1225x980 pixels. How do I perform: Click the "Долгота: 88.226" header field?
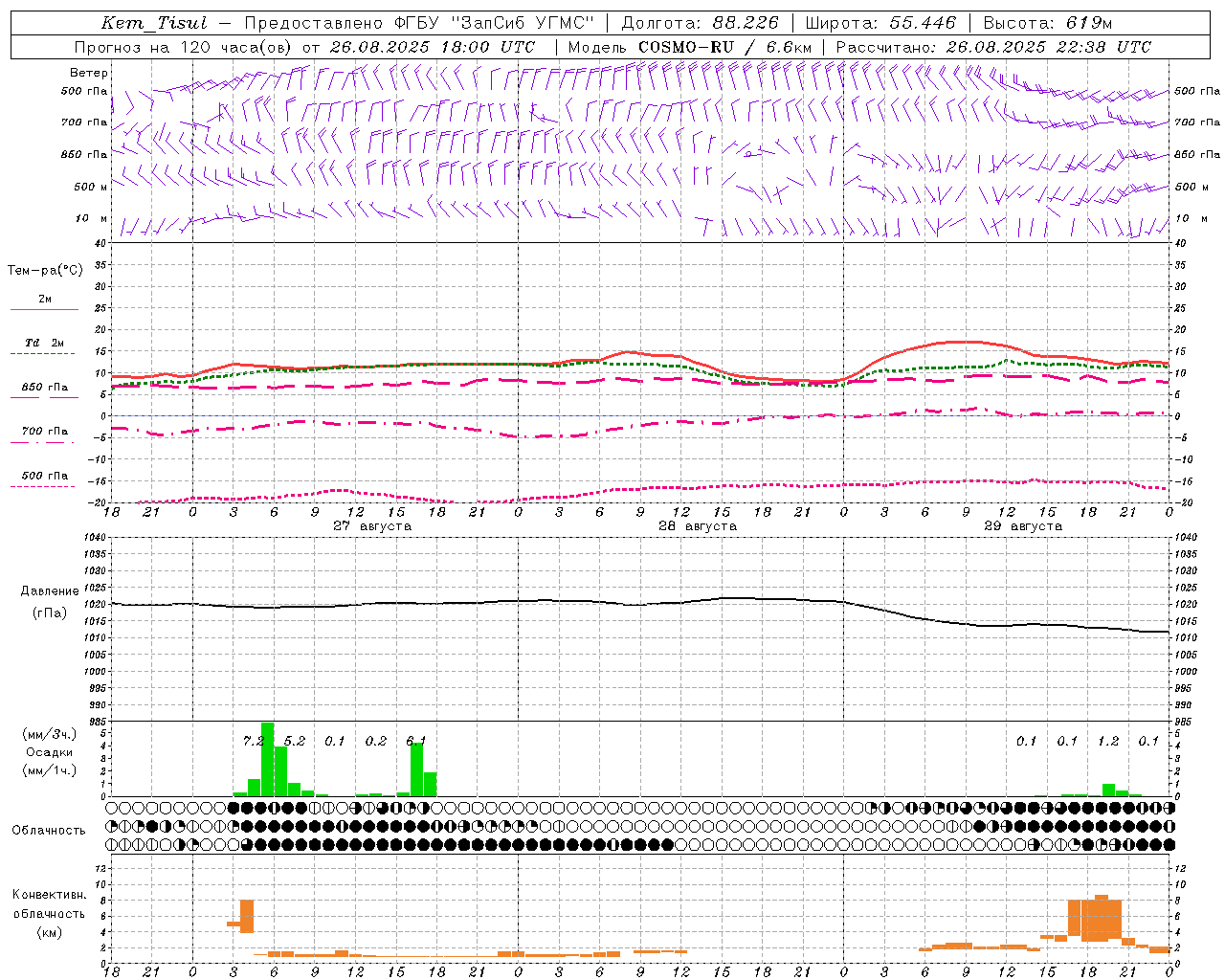point(701,23)
